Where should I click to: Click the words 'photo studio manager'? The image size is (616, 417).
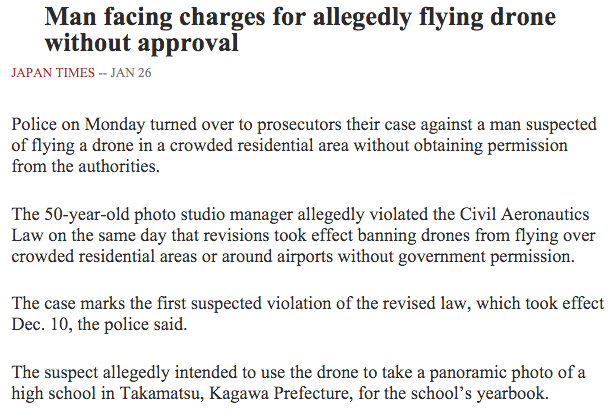pos(213,215)
